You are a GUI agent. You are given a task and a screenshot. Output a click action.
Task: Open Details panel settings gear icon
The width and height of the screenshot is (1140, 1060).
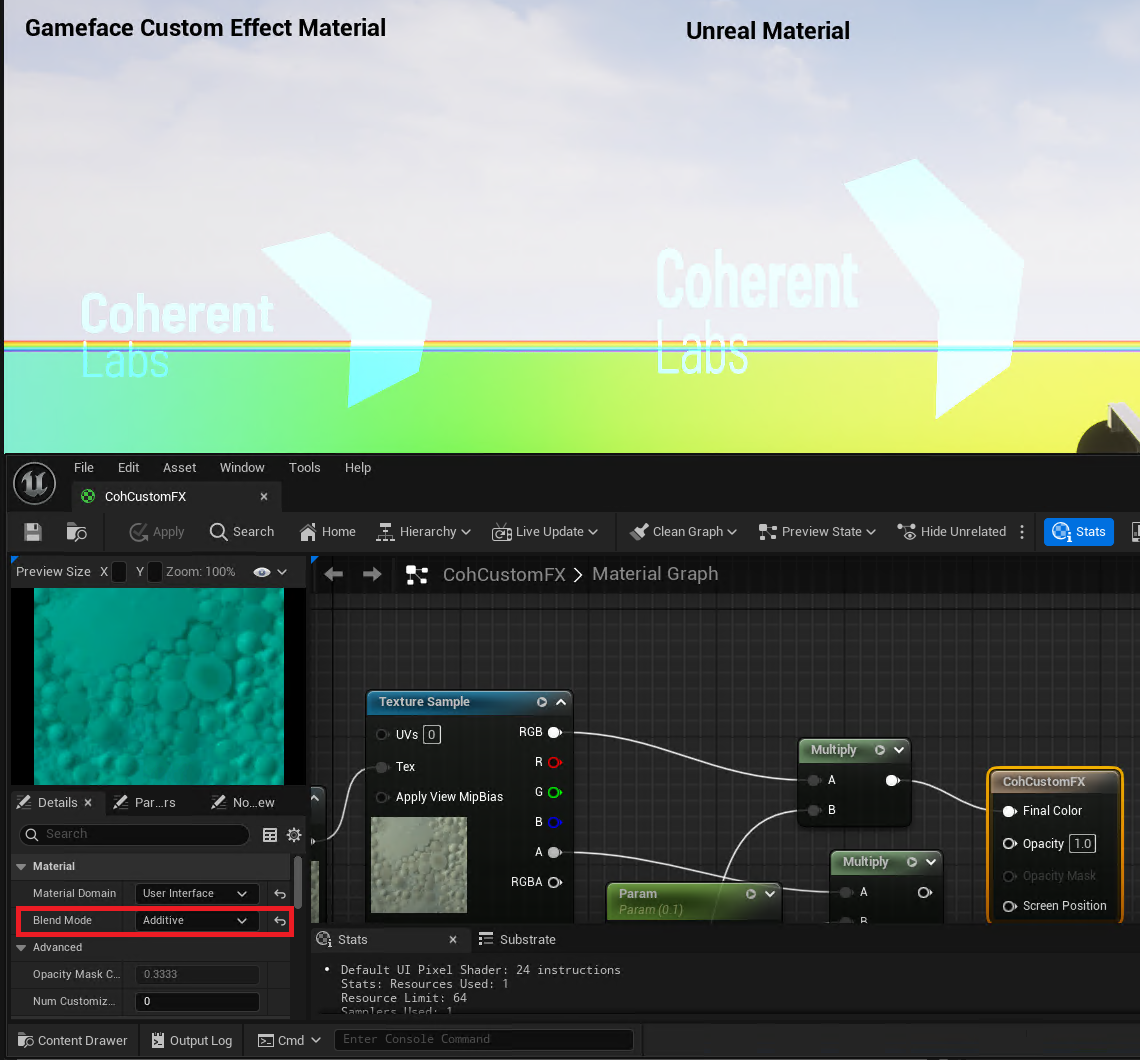[294, 835]
